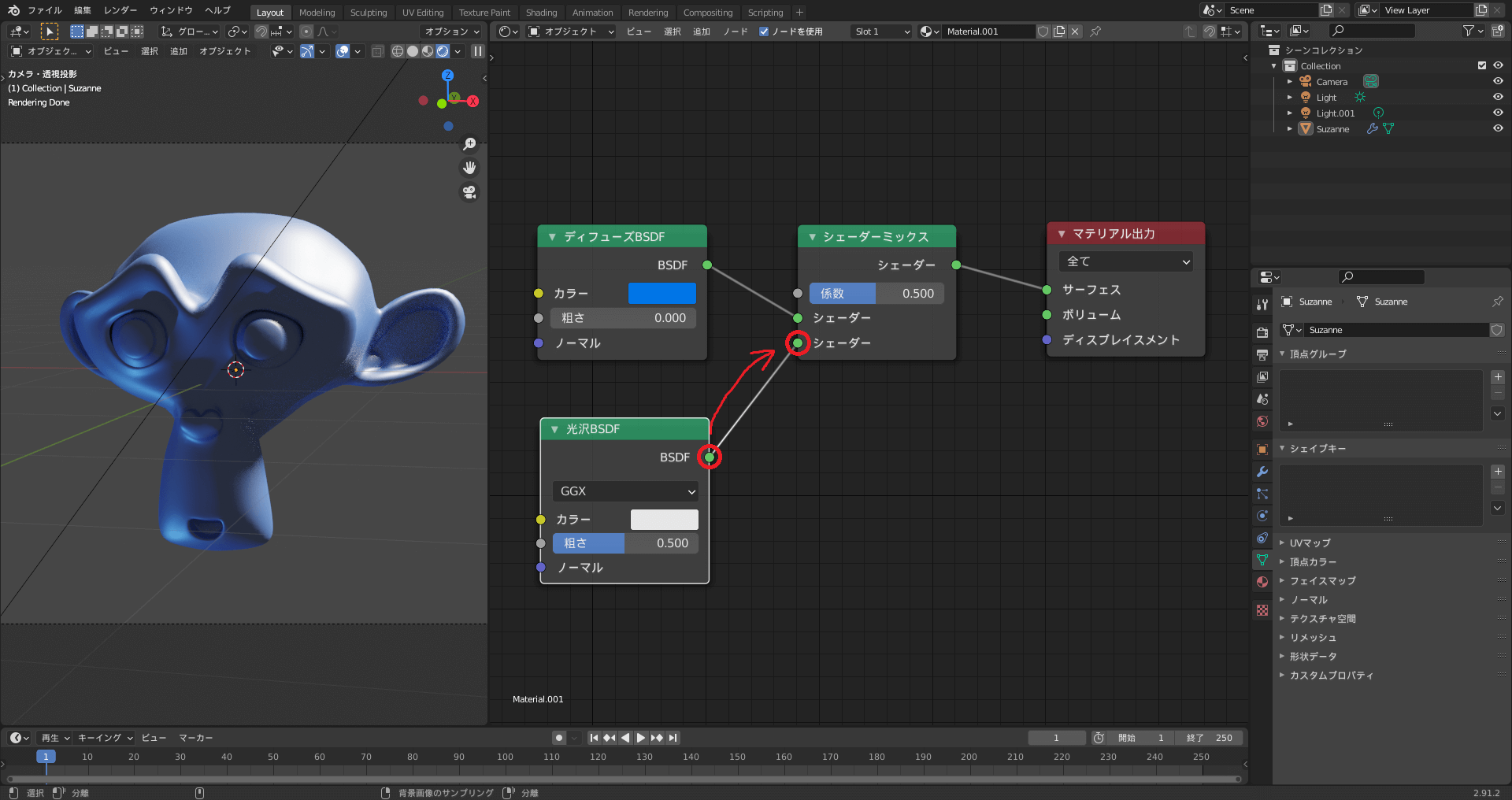Screen dimensions: 1512x800
Task: Hide Light.001 in the outliner
Action: pyautogui.click(x=1498, y=113)
